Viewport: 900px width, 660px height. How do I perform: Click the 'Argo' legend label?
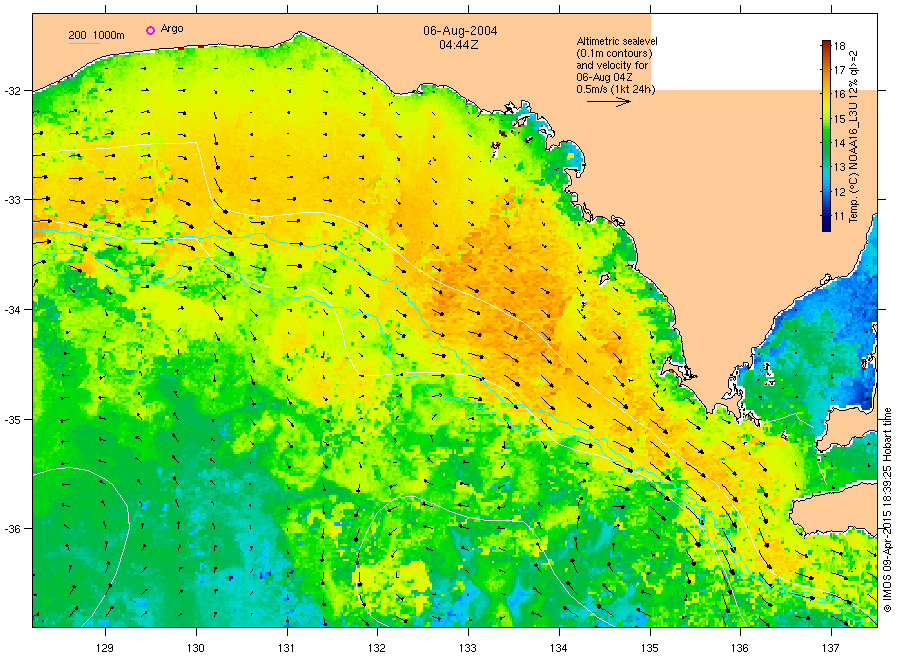tap(172, 29)
